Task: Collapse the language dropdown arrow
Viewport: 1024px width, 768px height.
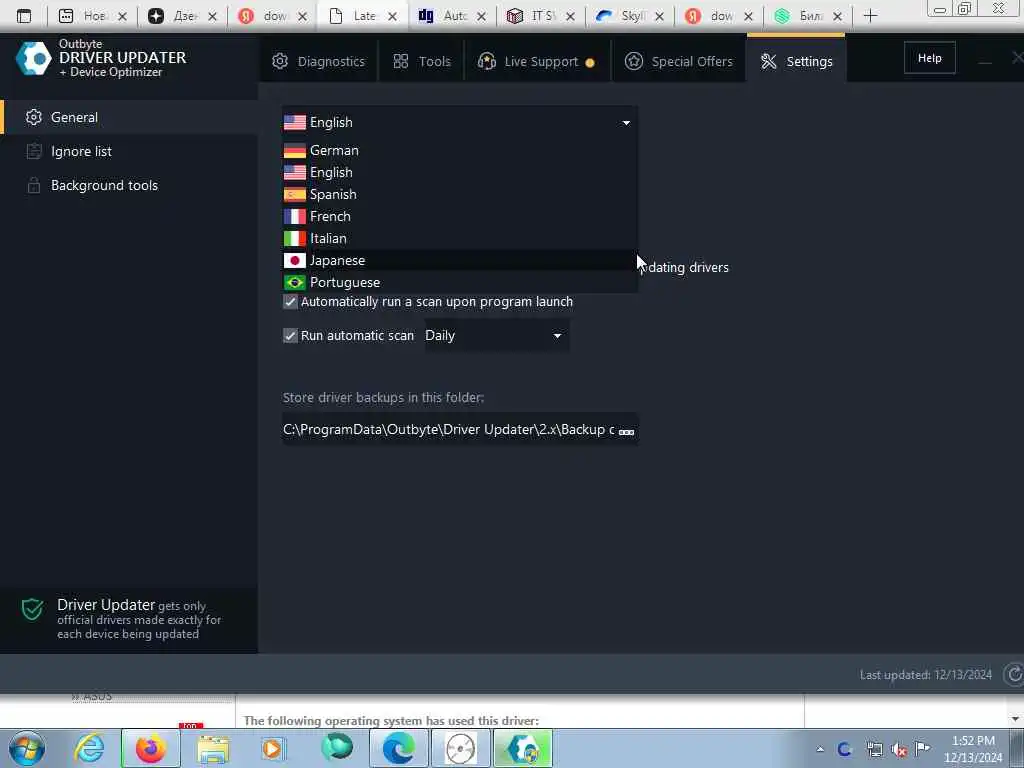Action: click(626, 123)
